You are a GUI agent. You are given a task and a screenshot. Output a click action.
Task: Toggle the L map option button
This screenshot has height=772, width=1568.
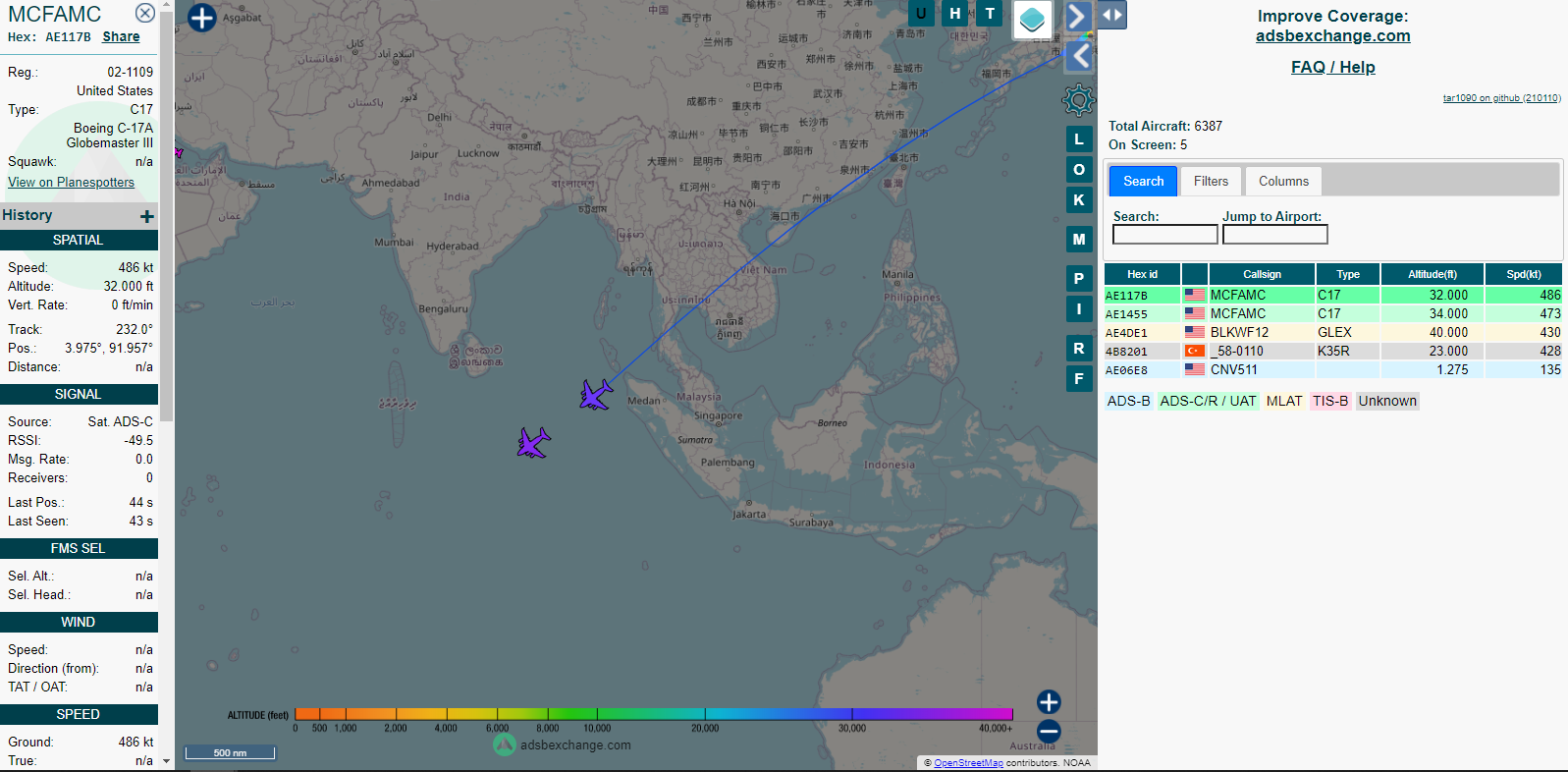[x=1079, y=139]
